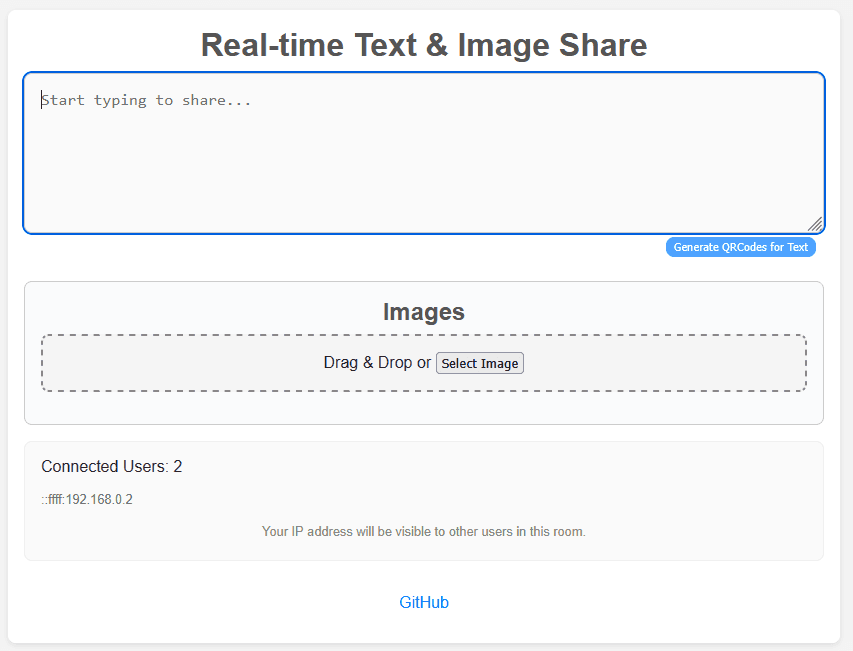Click the Select Image button
Viewport: 853px width, 651px height.
click(480, 363)
